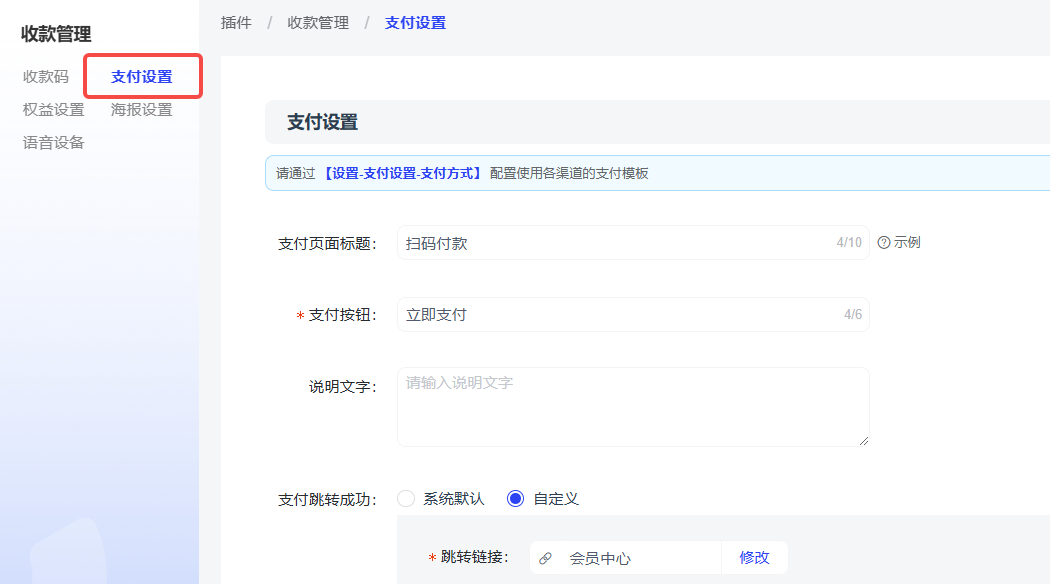Select the 系统默认 radio option
The height and width of the screenshot is (584, 1050).
[406, 498]
